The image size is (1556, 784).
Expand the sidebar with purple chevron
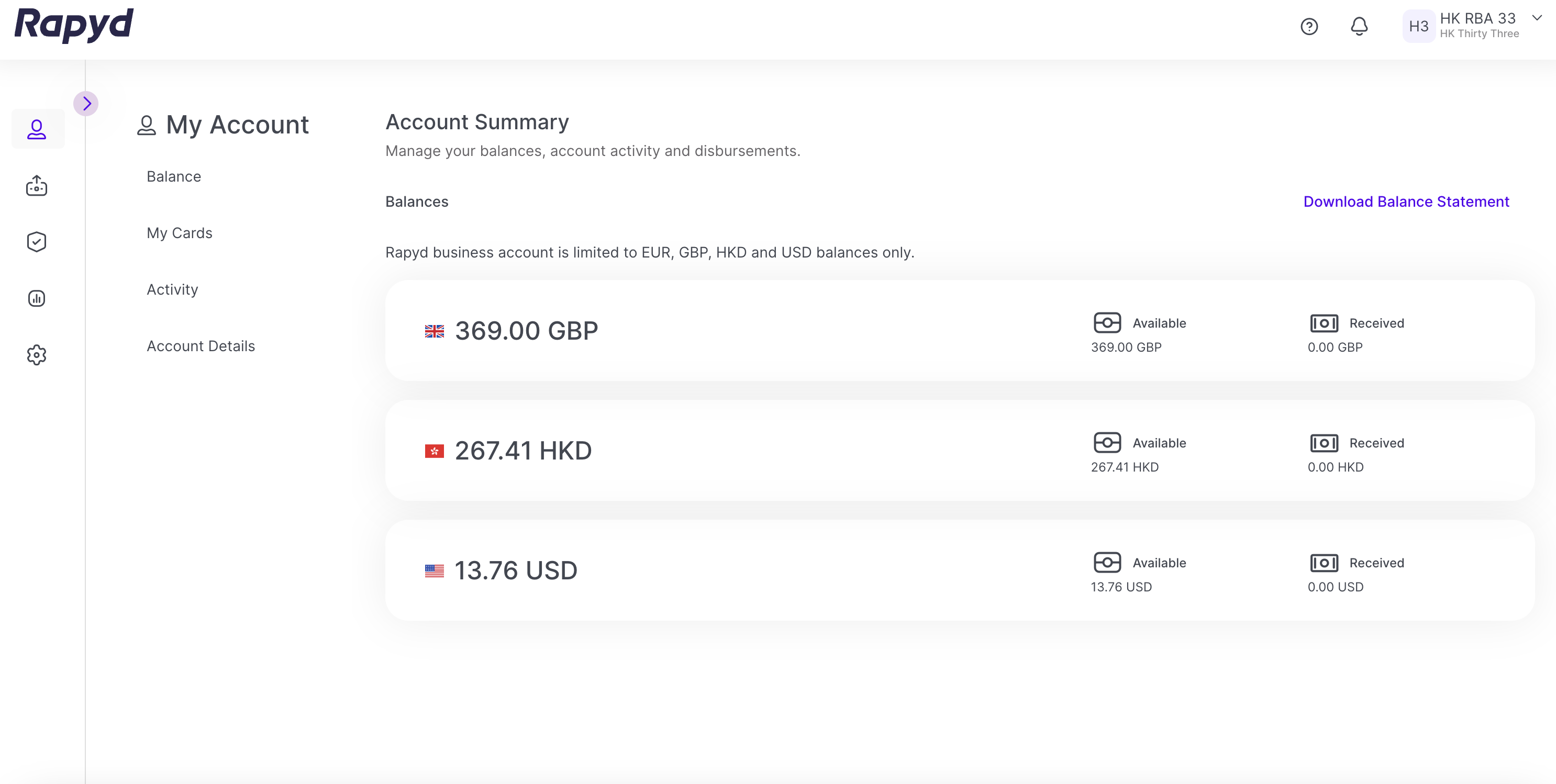point(86,103)
